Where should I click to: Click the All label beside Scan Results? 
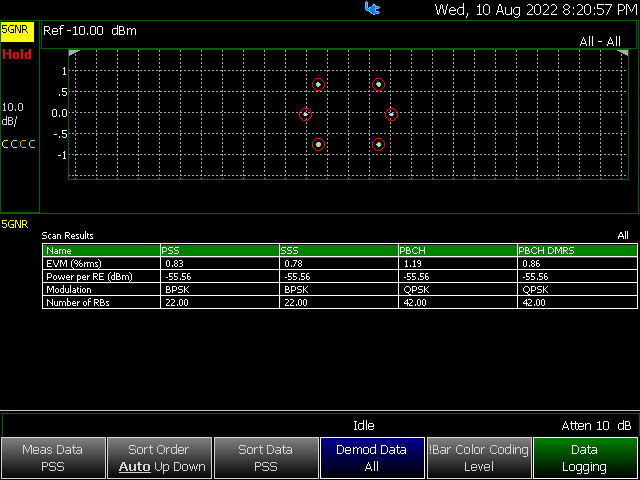click(x=623, y=236)
